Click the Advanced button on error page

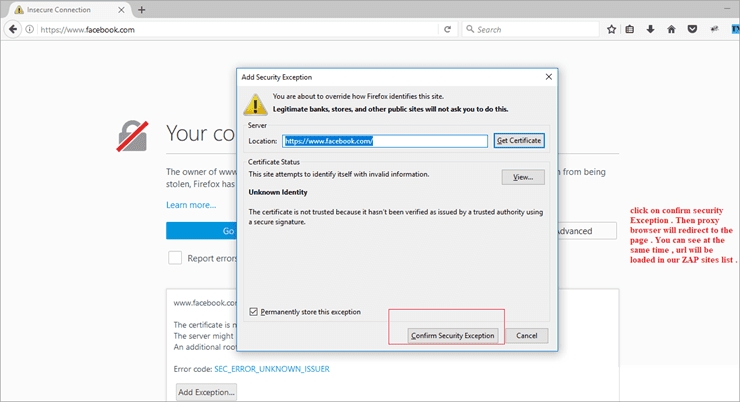587,231
